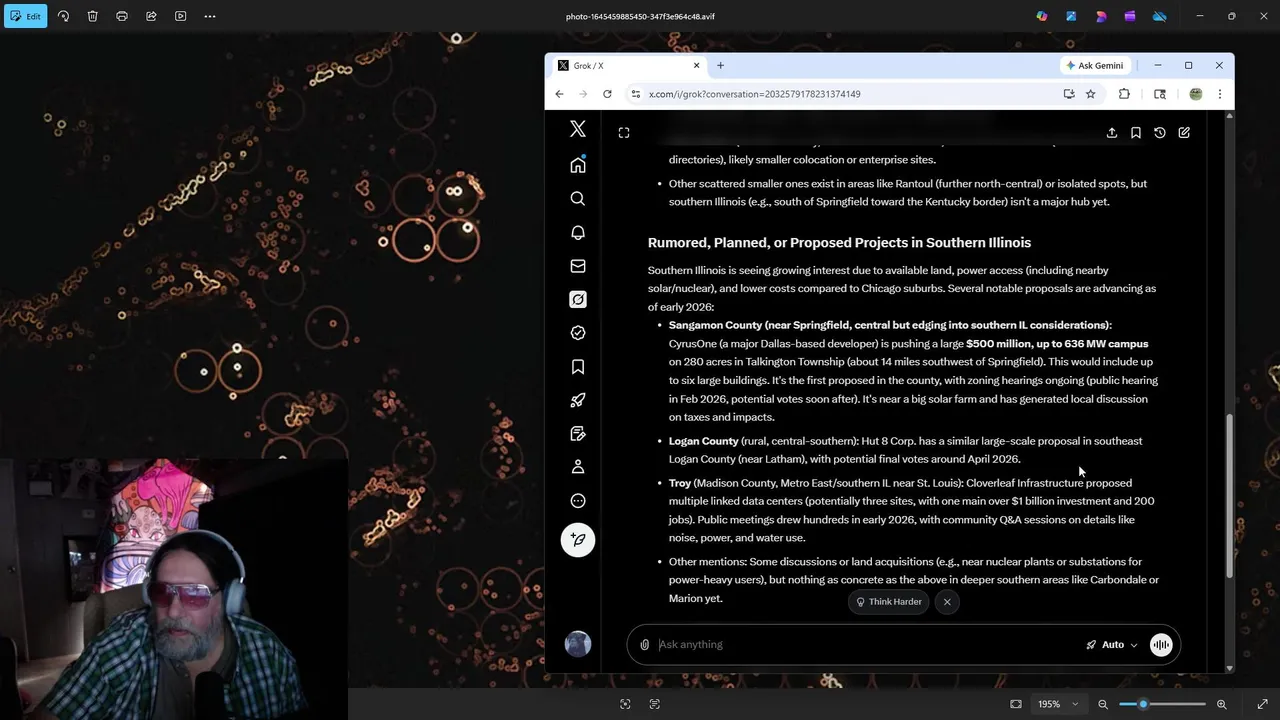Open X Notifications bell

[x=578, y=232]
